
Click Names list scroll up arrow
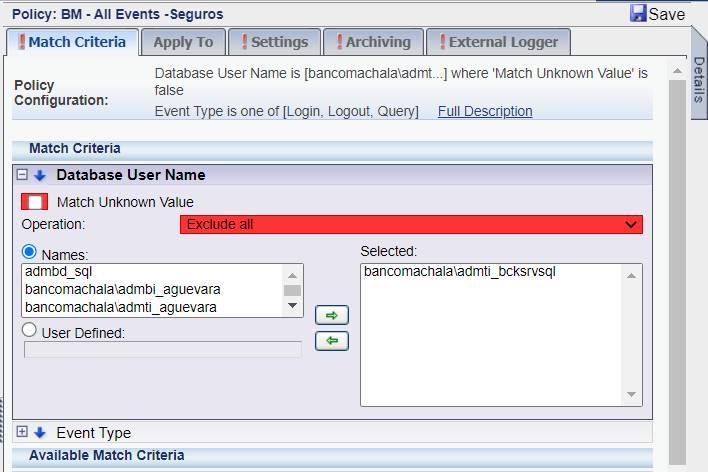pyautogui.click(x=293, y=276)
